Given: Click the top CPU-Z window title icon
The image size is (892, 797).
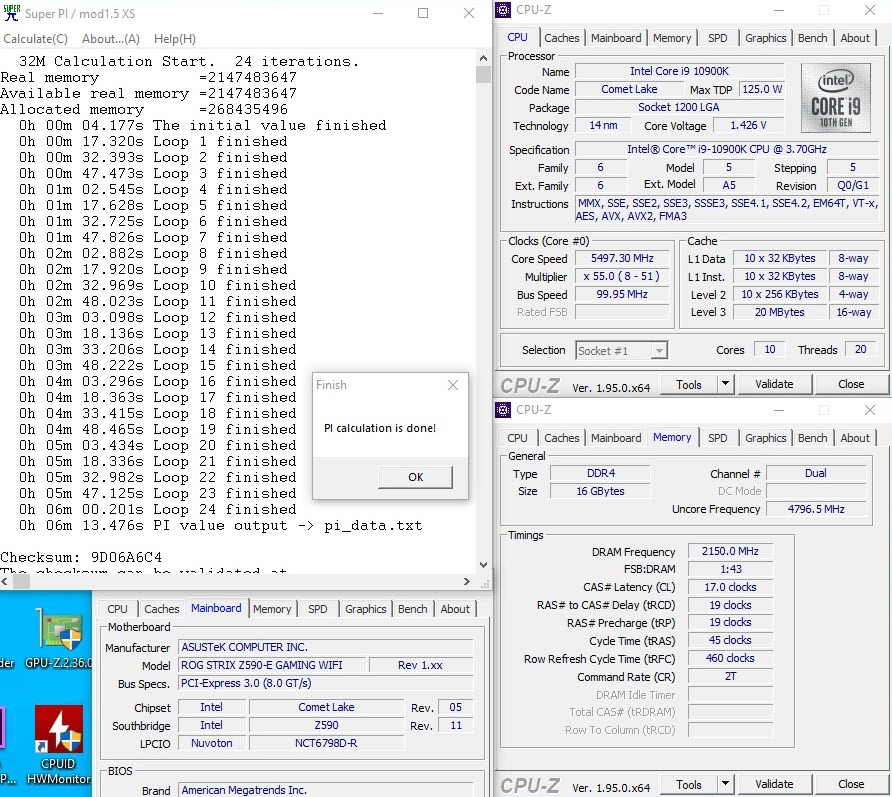Looking at the screenshot, I should (503, 10).
